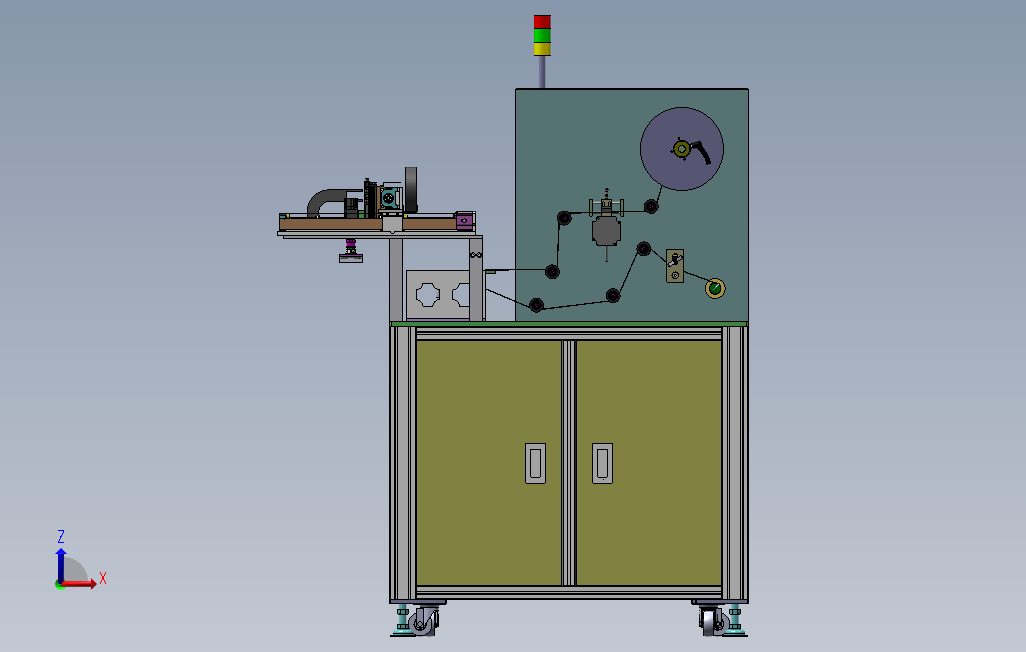Image resolution: width=1026 pixels, height=652 pixels.
Task: Select the magenta block at the platform end
Action: point(465,221)
